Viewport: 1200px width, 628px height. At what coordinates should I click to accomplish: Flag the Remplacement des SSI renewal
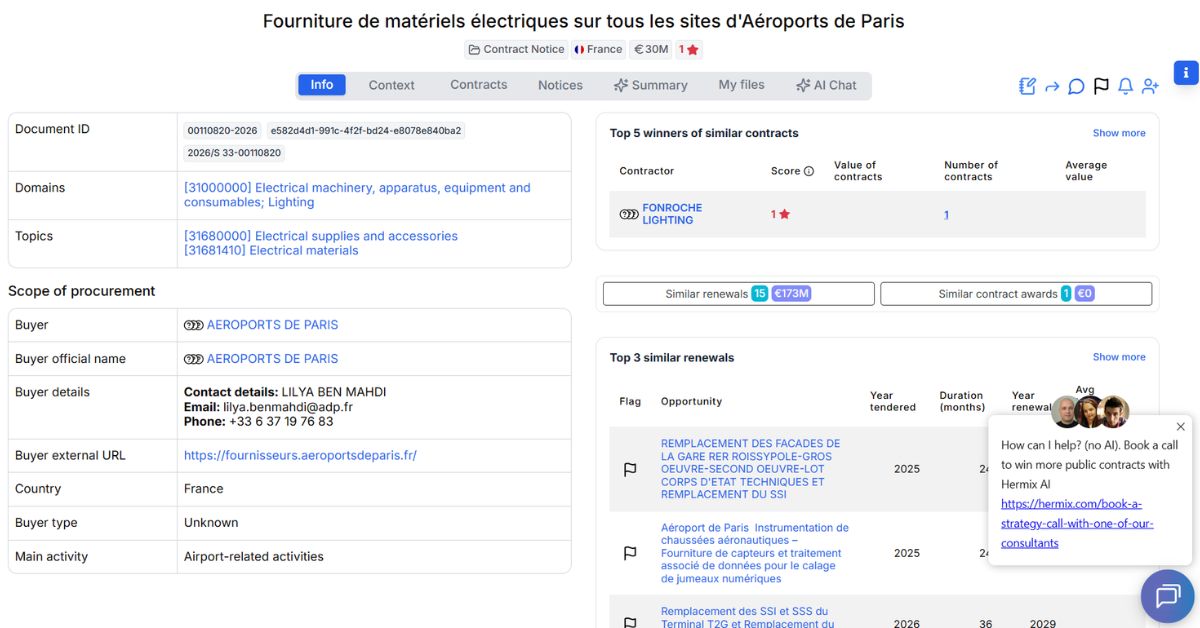coord(630,620)
